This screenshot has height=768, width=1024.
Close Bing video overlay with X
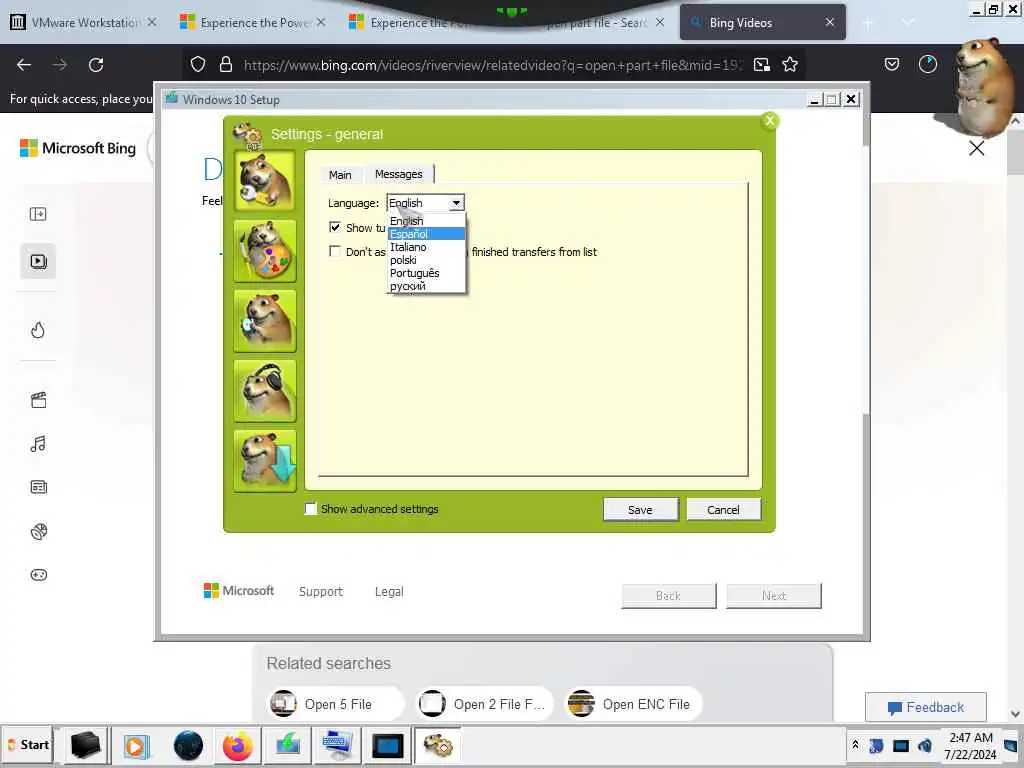(x=976, y=148)
